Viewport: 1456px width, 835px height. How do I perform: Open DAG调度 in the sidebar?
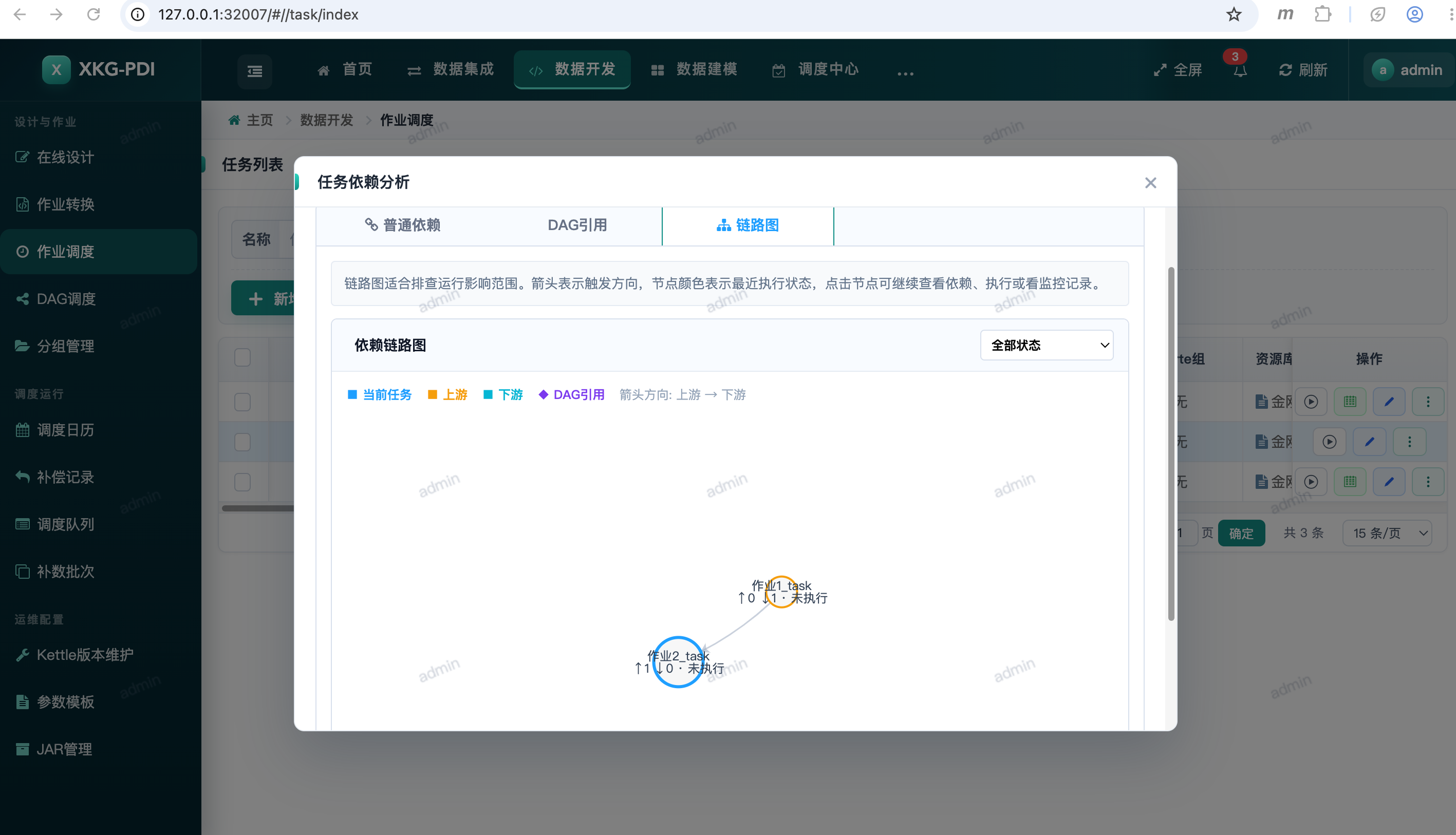click(99, 299)
